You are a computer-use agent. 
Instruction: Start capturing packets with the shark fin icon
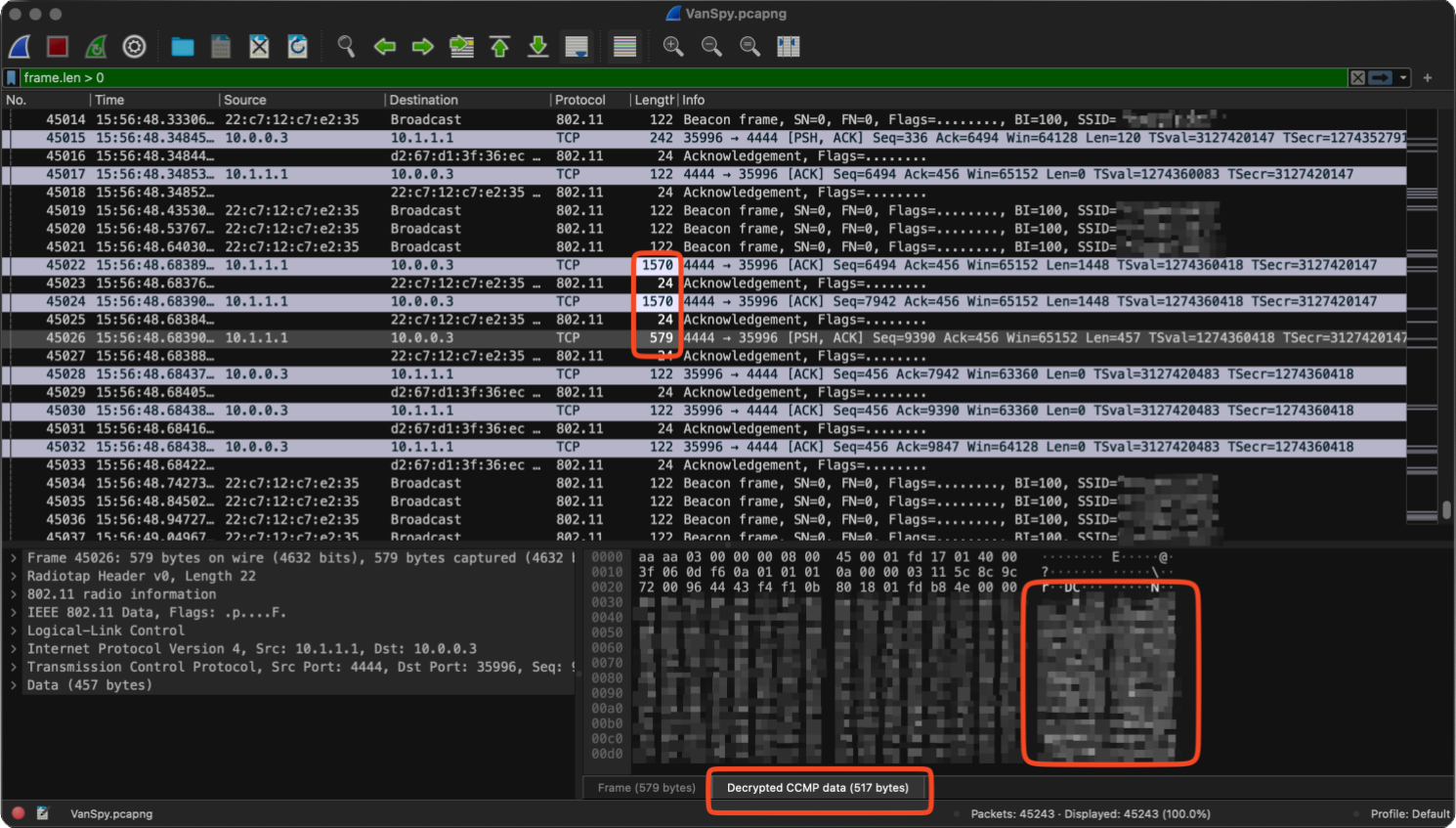(20, 46)
